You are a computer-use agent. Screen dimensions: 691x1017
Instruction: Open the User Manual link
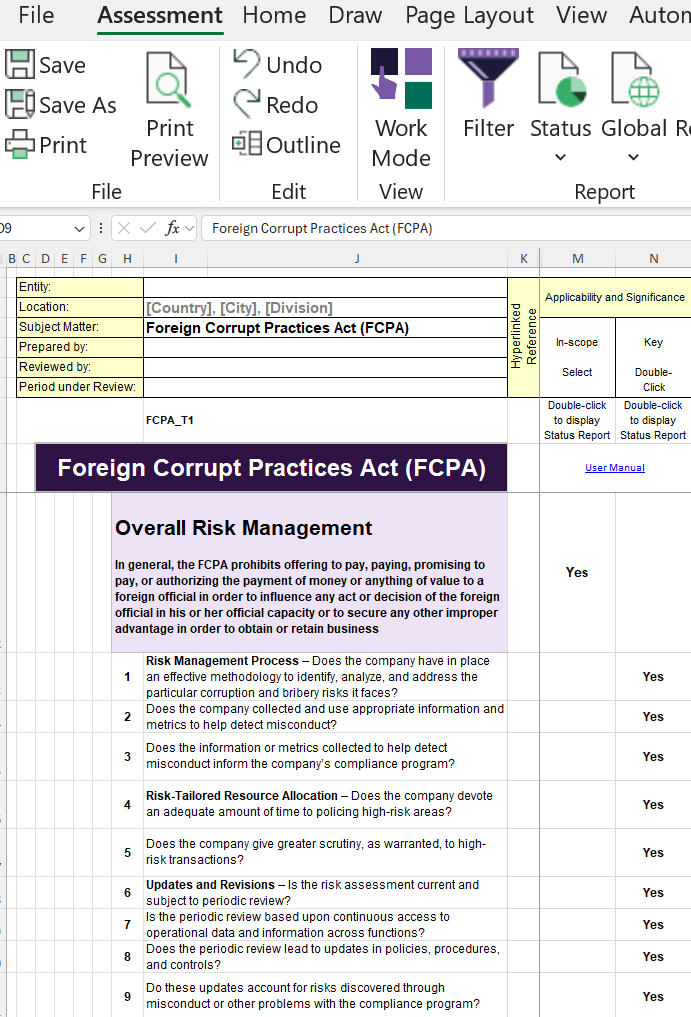pos(614,468)
